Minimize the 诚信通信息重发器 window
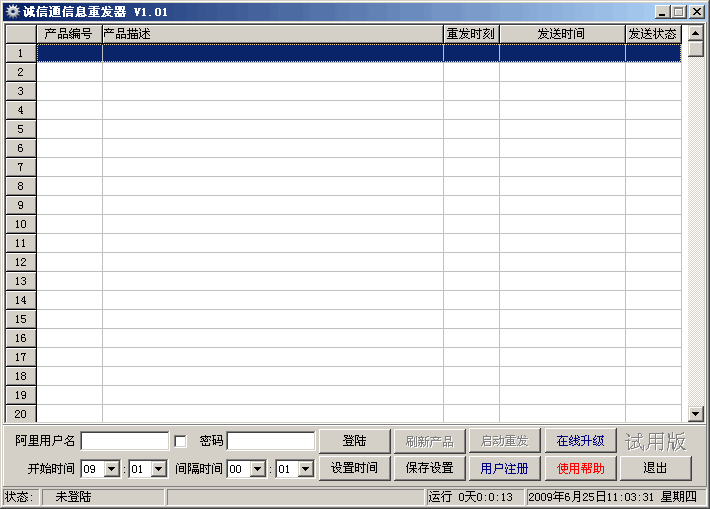Screen dimensions: 710x509 [662, 12]
